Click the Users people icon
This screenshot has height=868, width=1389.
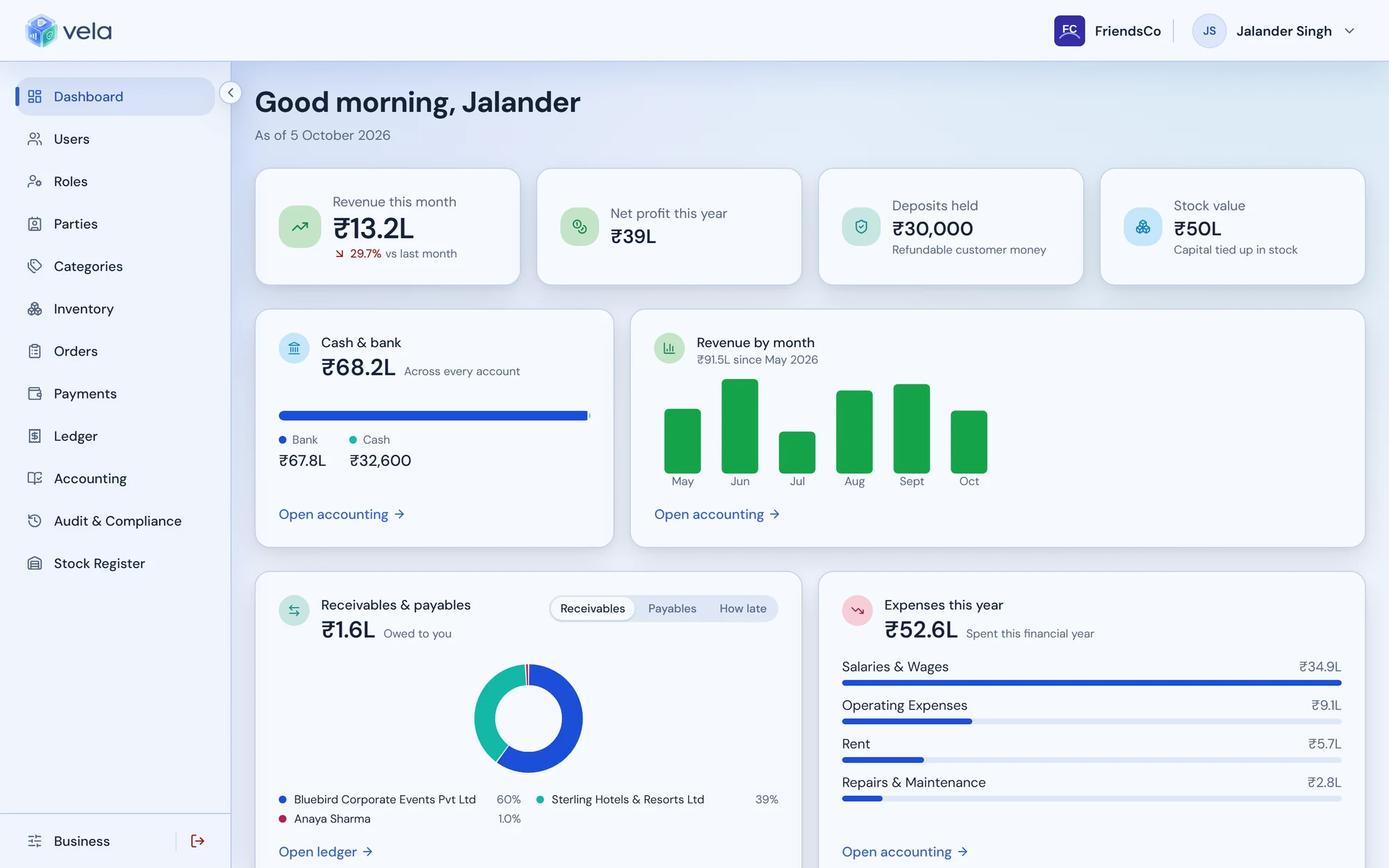pos(35,139)
